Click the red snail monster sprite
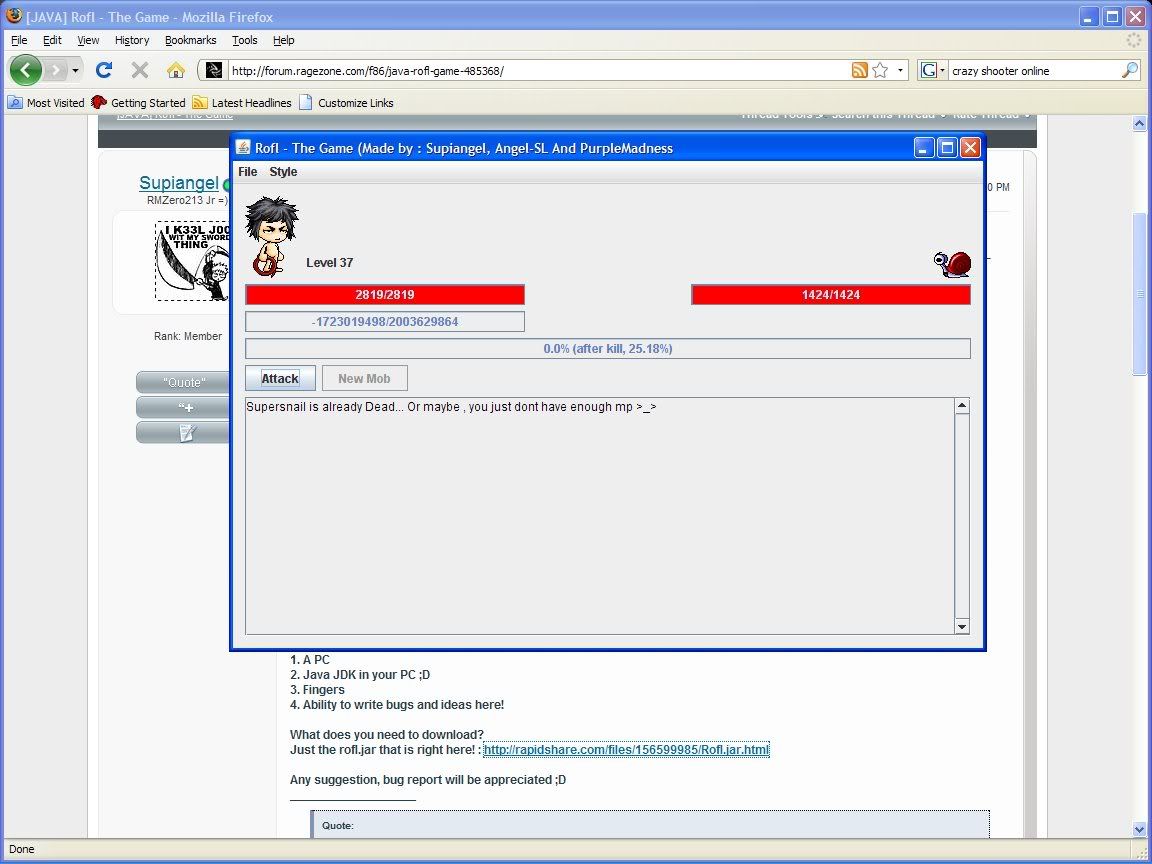The image size is (1152, 864). [x=954, y=264]
